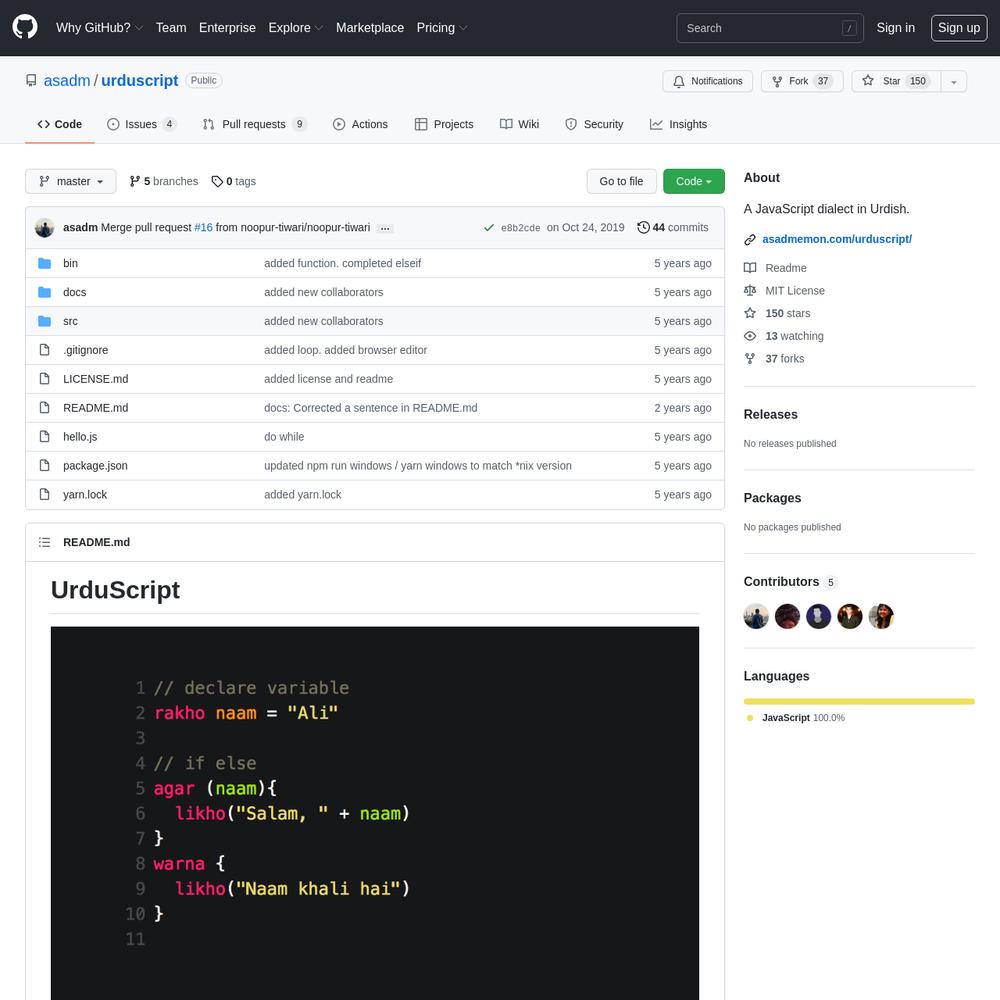Viewport: 1000px width, 1000px height.
Task: Click the eye icon beside 13 watching
Action: pos(750,336)
